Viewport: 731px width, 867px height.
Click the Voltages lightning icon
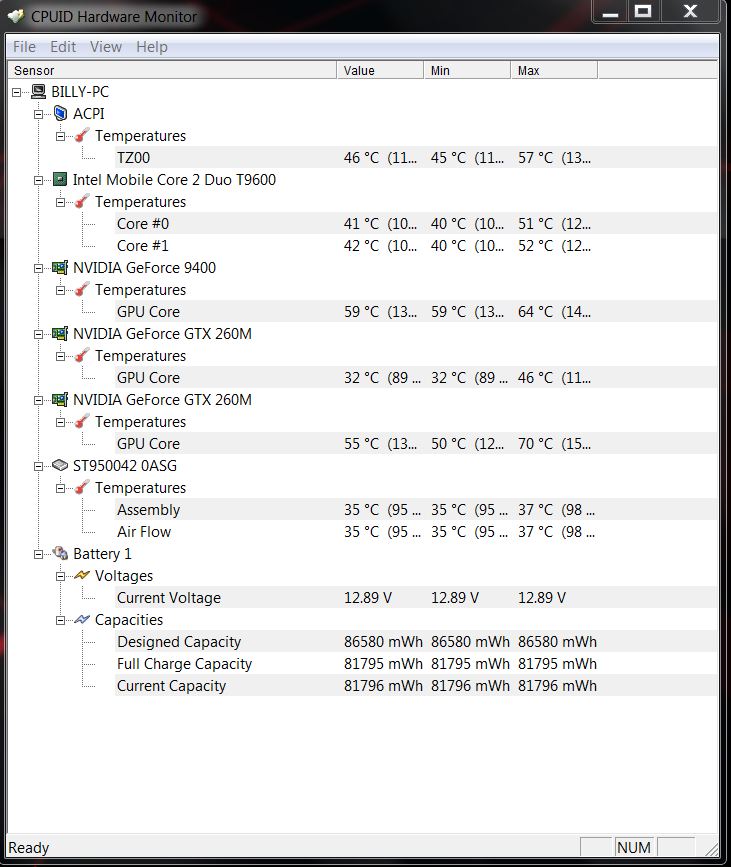coord(82,576)
